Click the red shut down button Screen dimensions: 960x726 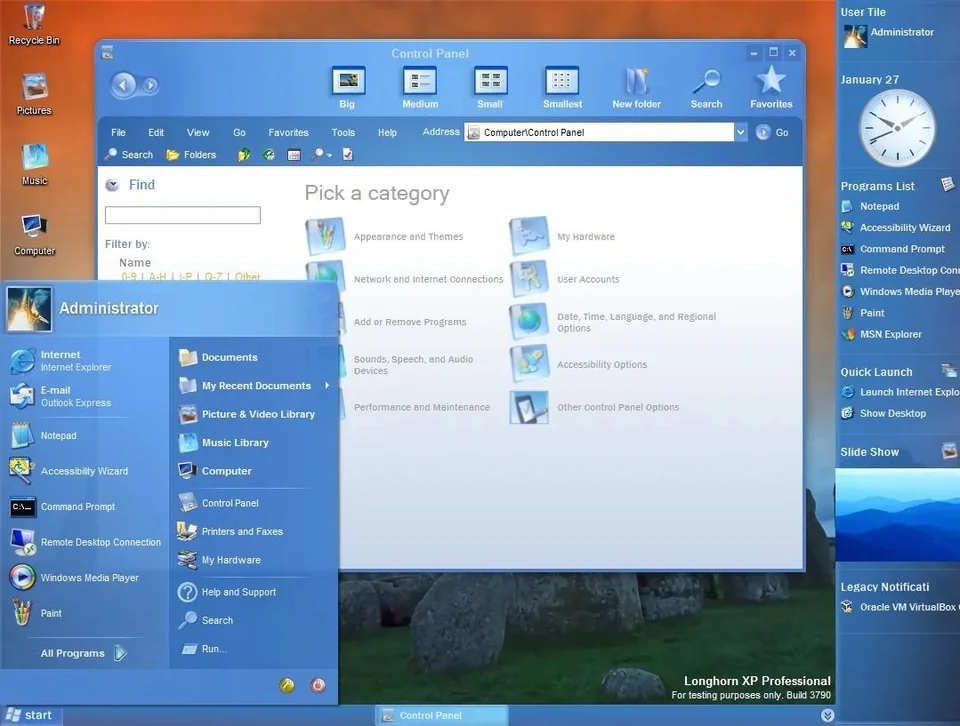point(318,685)
